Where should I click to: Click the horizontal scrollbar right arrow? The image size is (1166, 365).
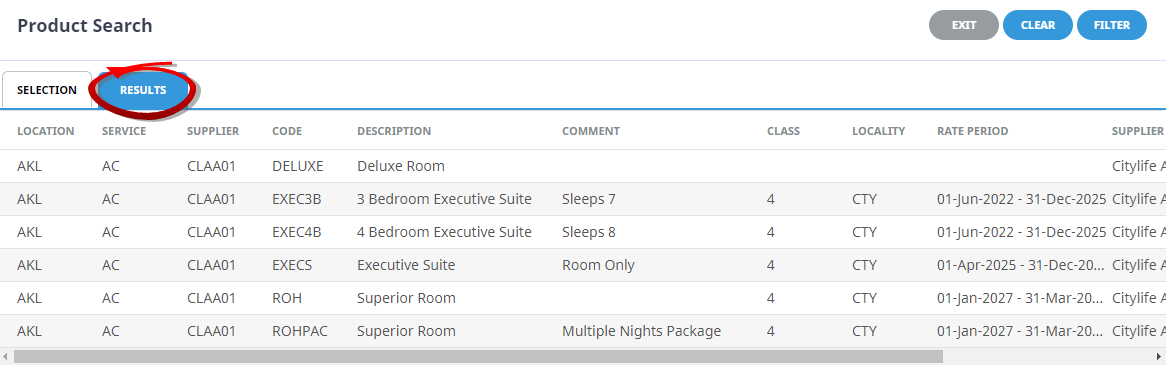1159,356
